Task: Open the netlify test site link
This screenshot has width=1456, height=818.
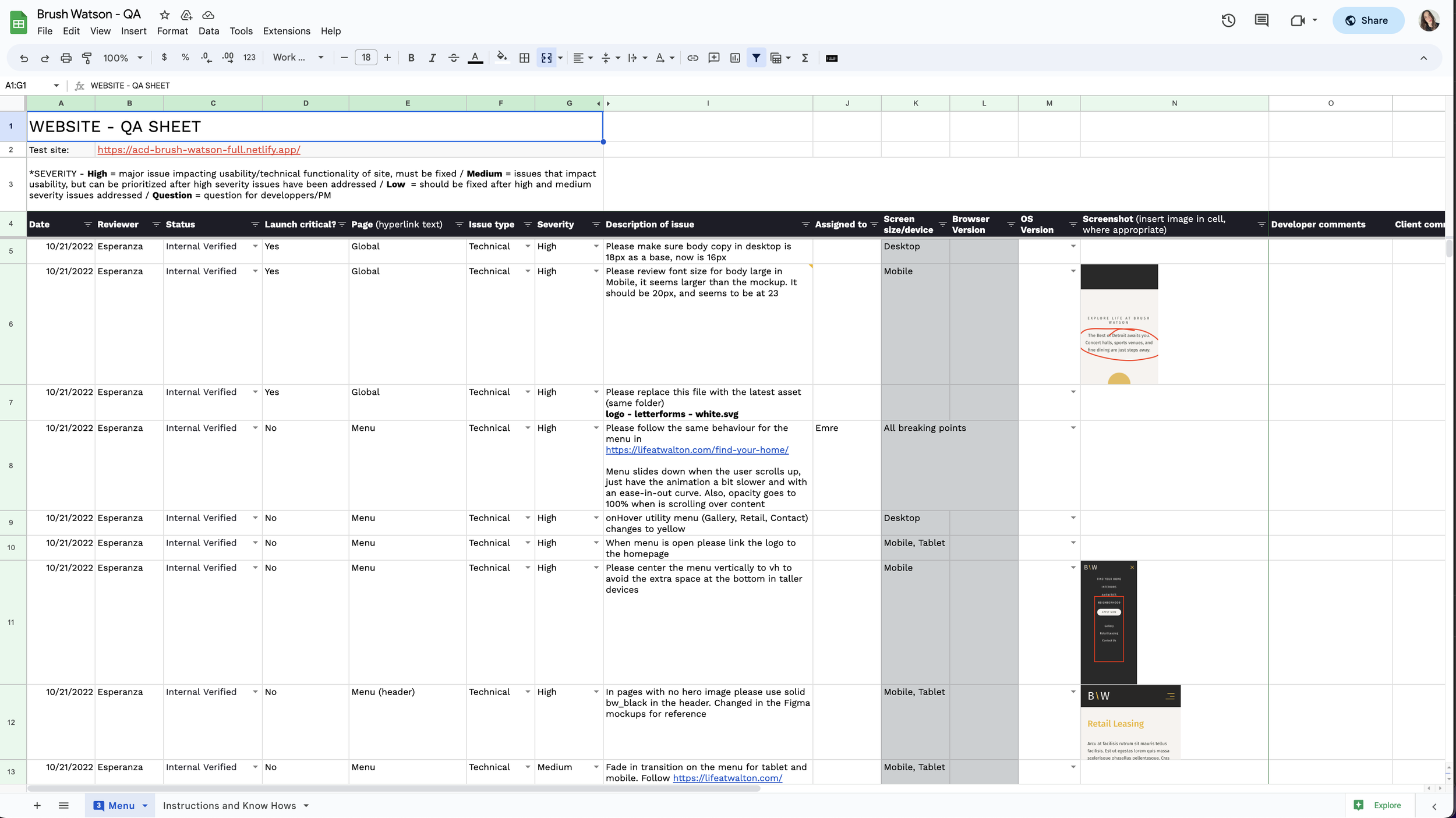Action: [199, 150]
